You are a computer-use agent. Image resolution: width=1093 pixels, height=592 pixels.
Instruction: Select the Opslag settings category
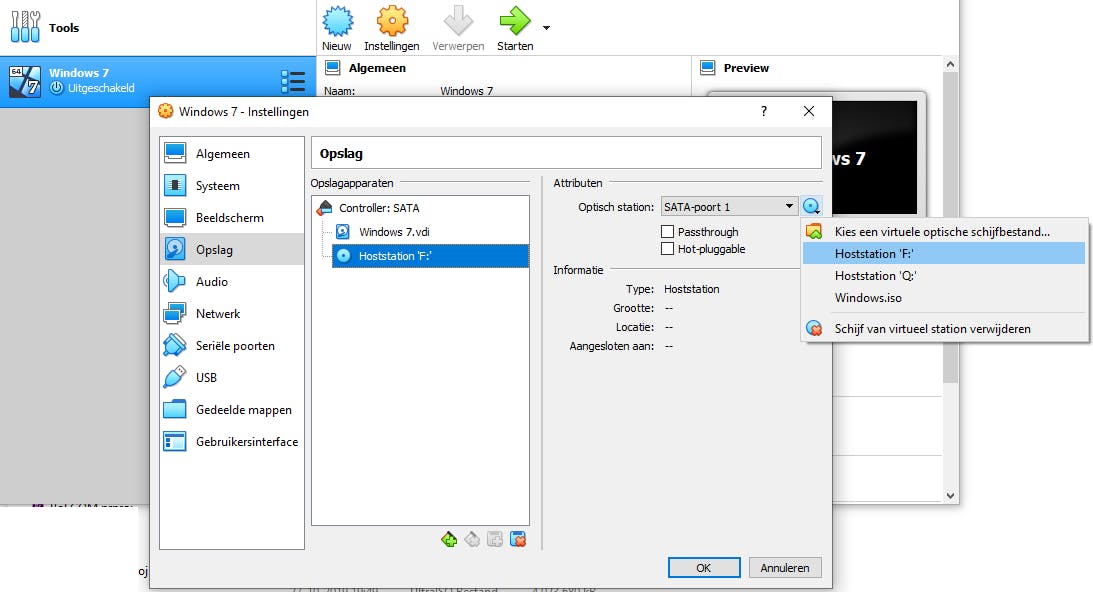click(231, 250)
